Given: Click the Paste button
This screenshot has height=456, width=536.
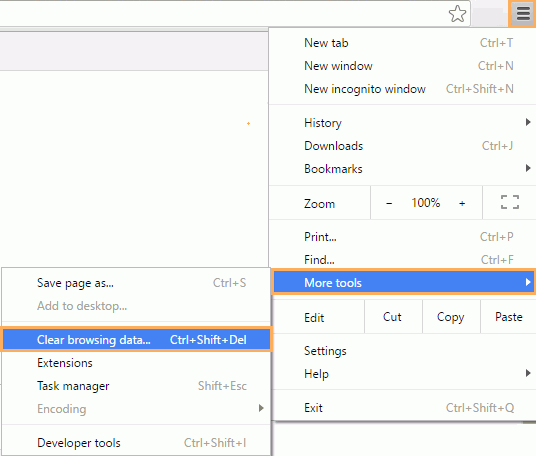Looking at the screenshot, I should tap(509, 317).
